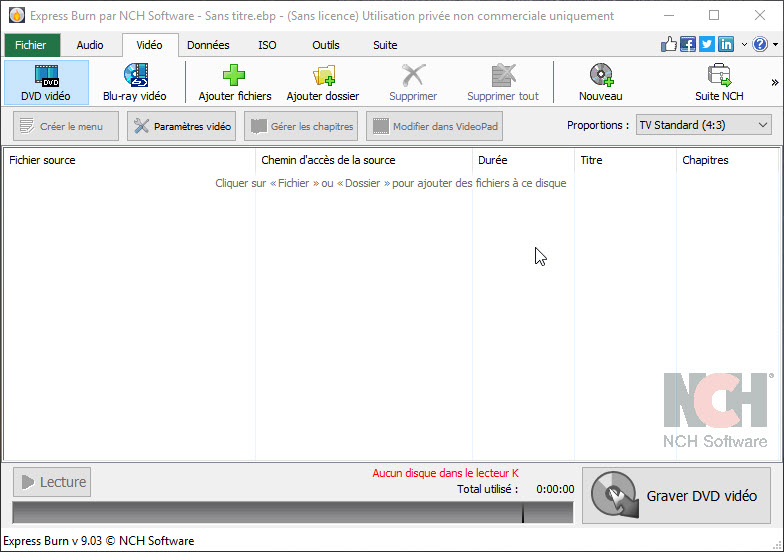Click Créer le menu button

[66, 126]
